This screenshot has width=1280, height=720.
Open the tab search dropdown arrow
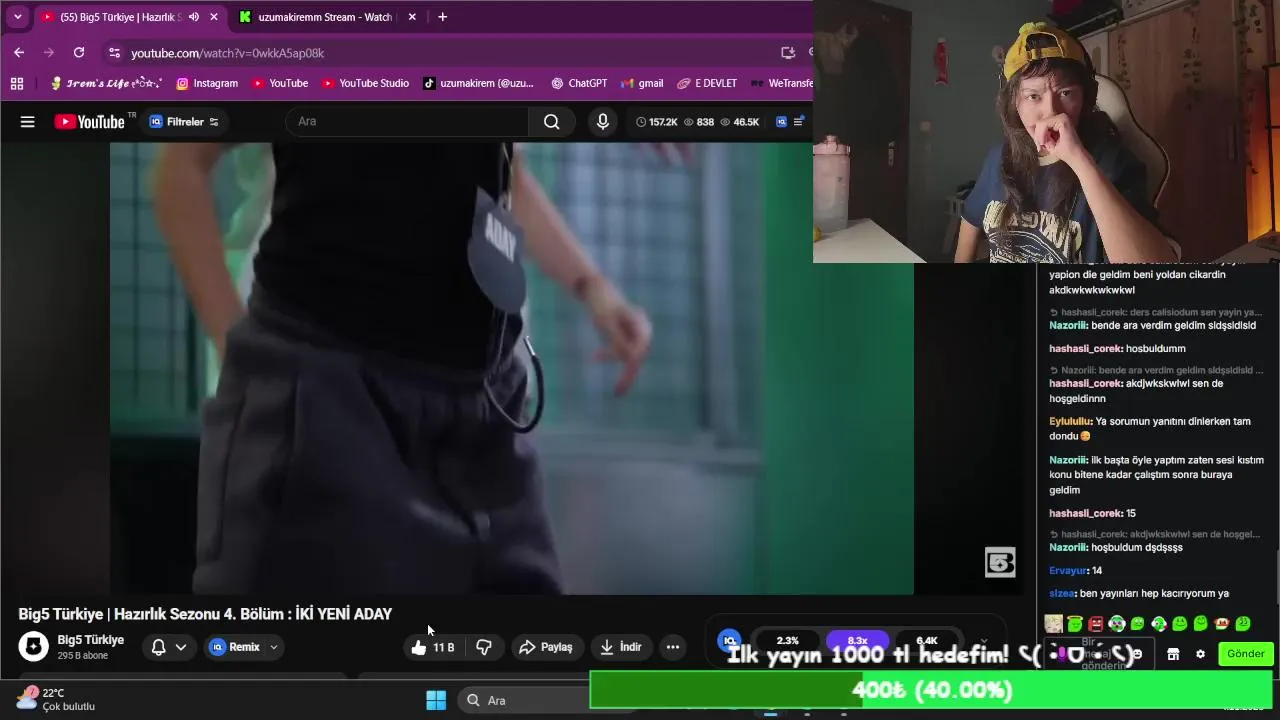pyautogui.click(x=17, y=17)
